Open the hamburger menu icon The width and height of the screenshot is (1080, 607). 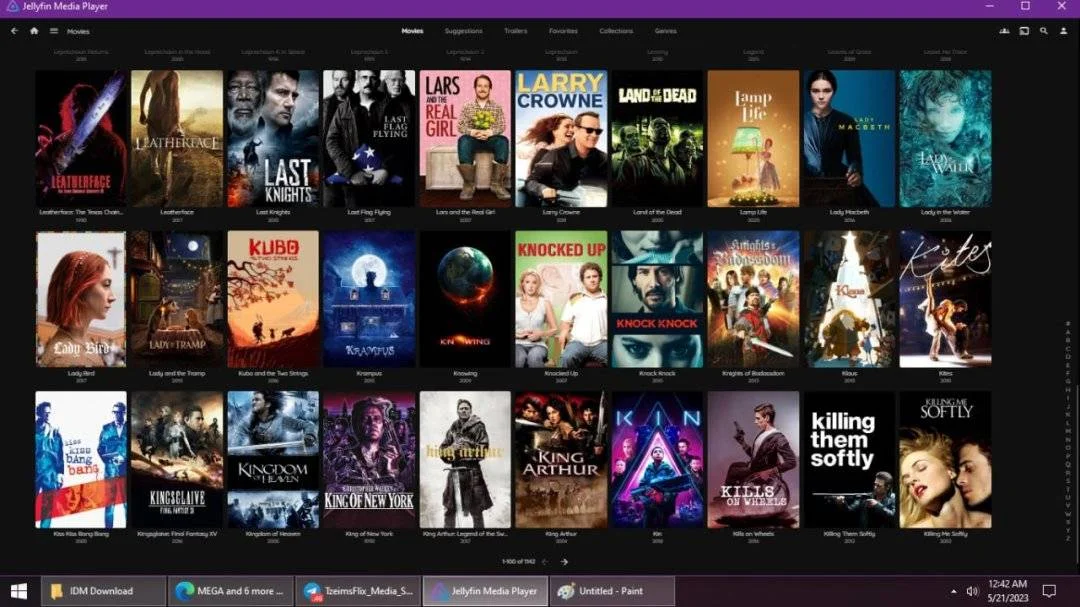point(54,31)
